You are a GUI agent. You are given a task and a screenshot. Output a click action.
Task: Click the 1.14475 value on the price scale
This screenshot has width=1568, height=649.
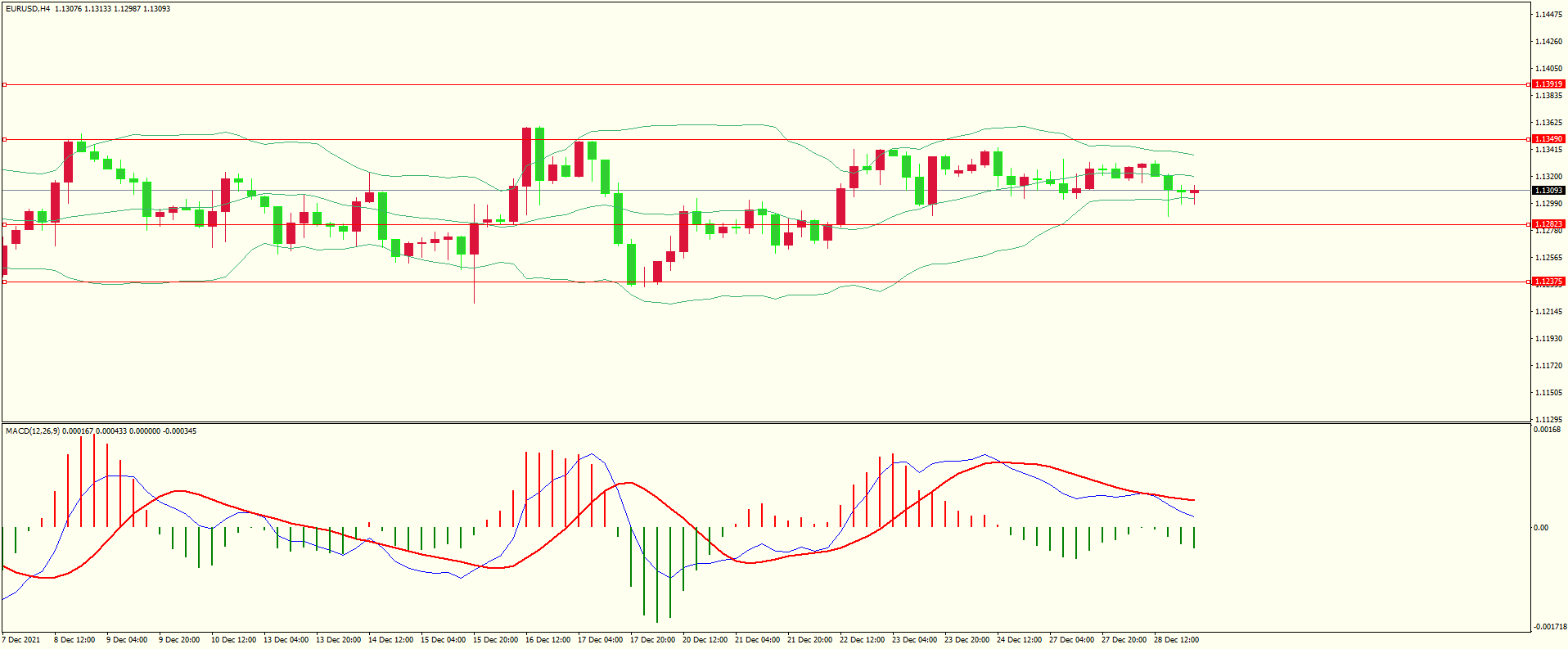(1548, 15)
